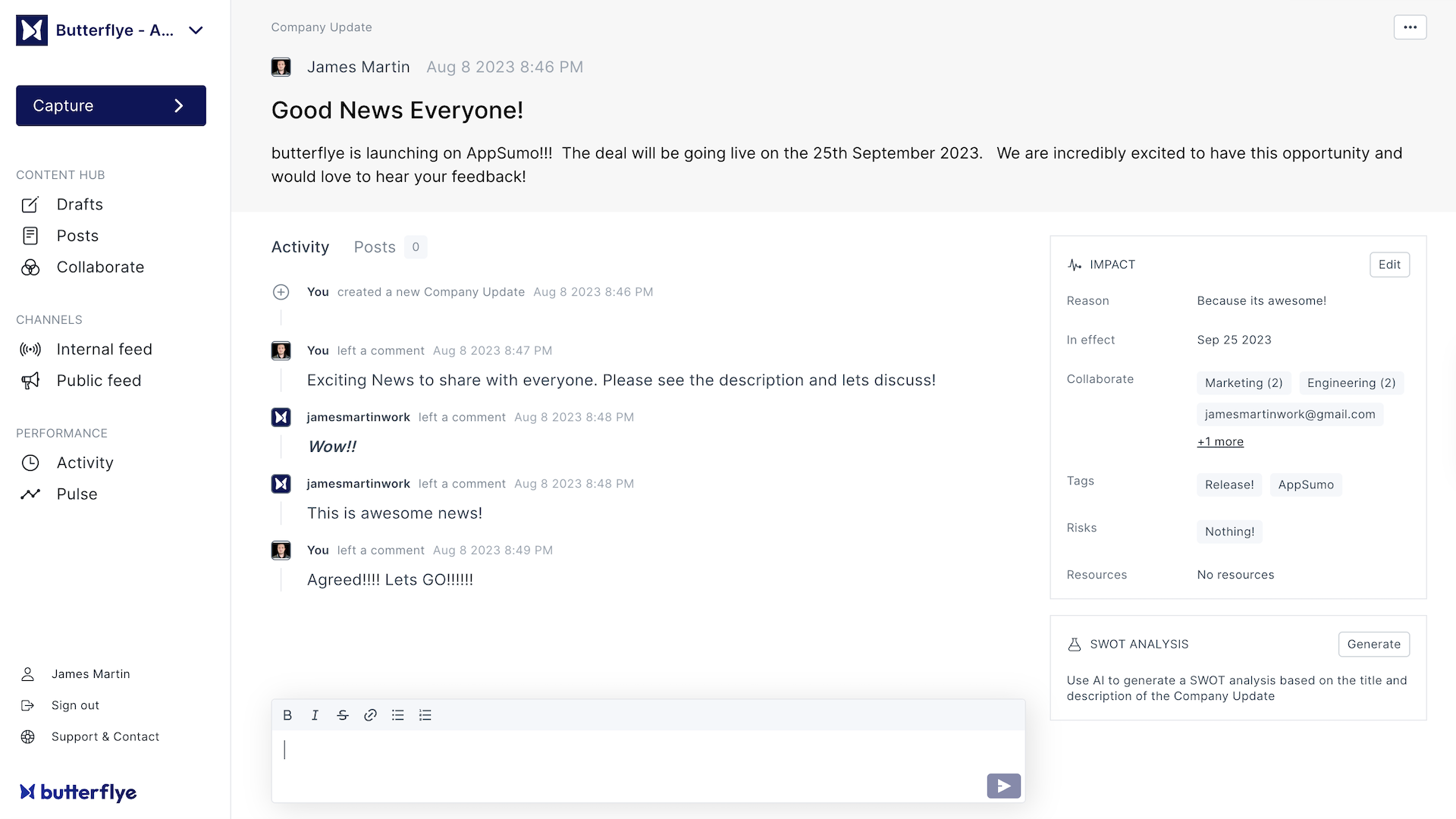Open Internal feed channel
Image resolution: width=1456 pixels, height=819 pixels.
point(104,348)
